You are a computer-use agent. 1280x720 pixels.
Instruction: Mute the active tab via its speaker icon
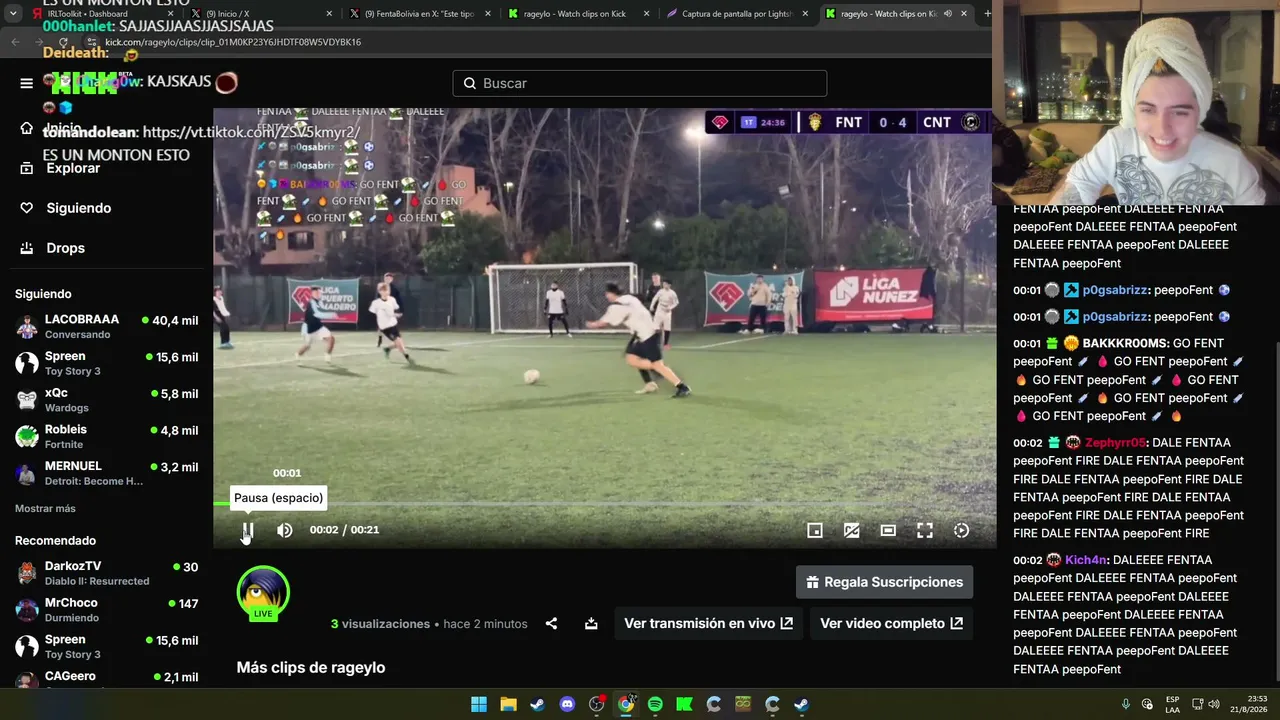pyautogui.click(x=947, y=14)
